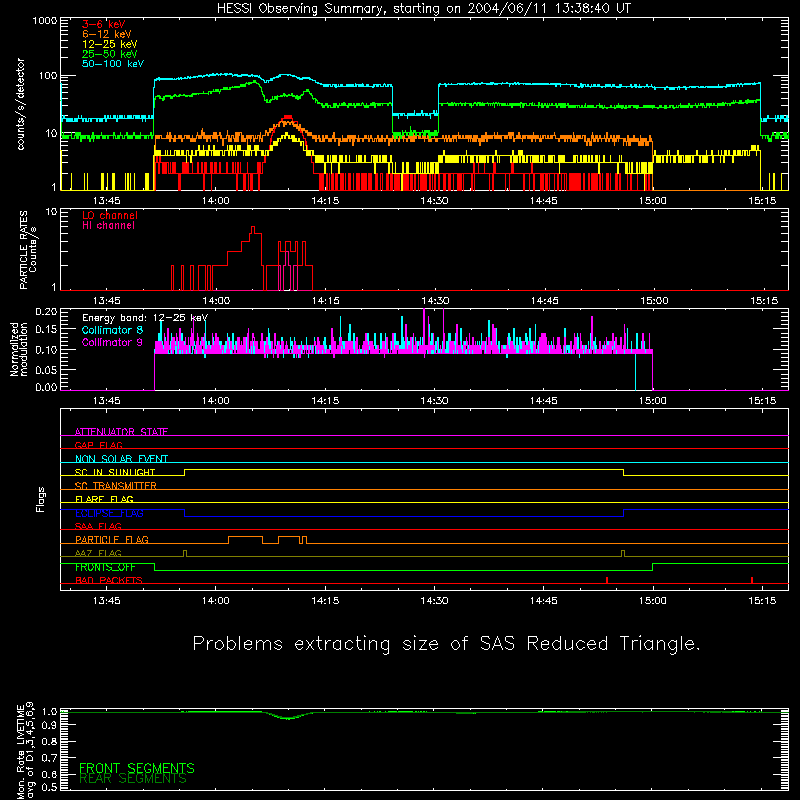Image resolution: width=800 pixels, height=800 pixels.
Task: Click the 15:00 tick label under the counts plot
Action: tap(653, 201)
